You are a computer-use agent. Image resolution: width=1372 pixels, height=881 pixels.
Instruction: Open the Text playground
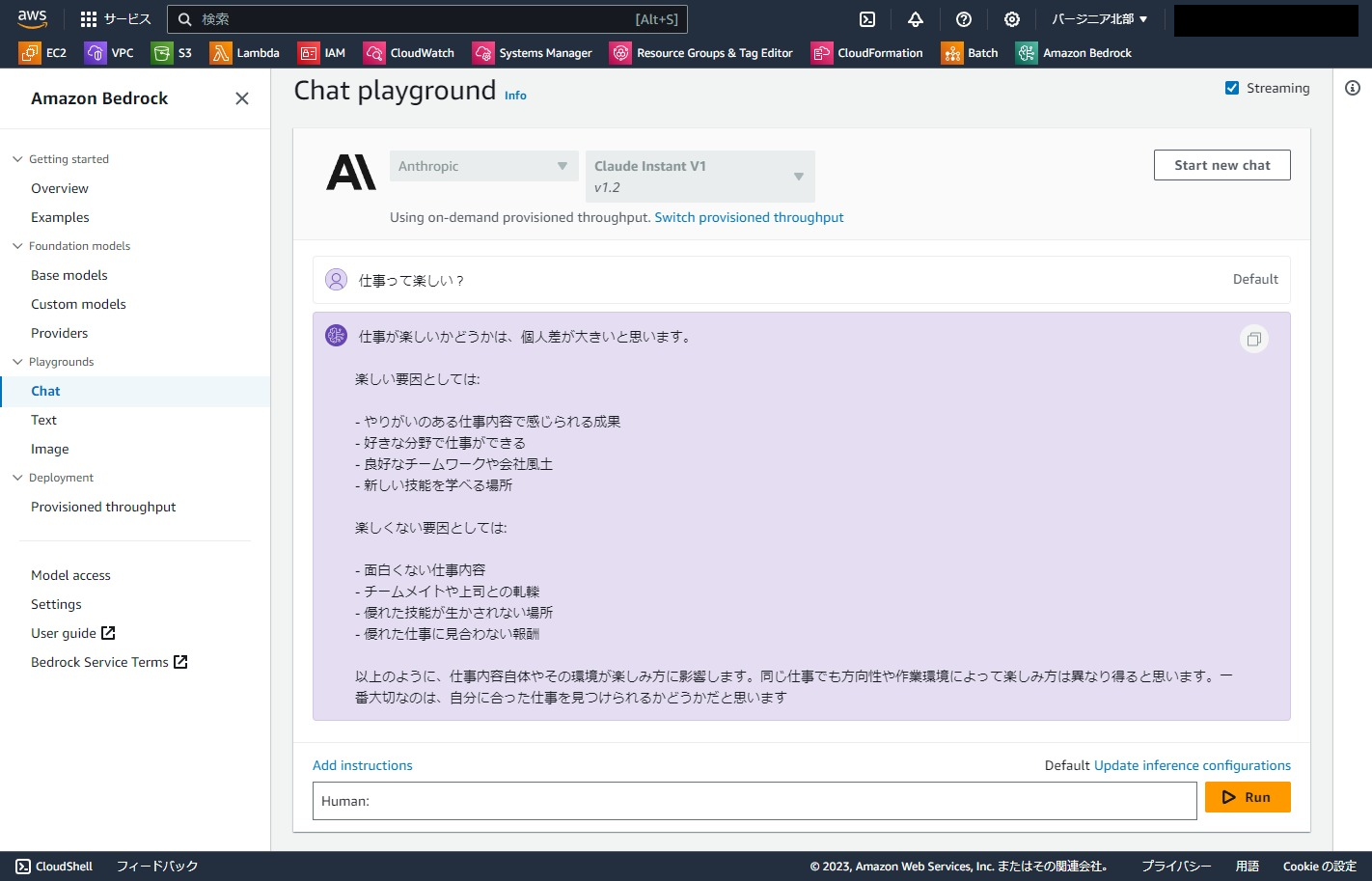coord(43,420)
